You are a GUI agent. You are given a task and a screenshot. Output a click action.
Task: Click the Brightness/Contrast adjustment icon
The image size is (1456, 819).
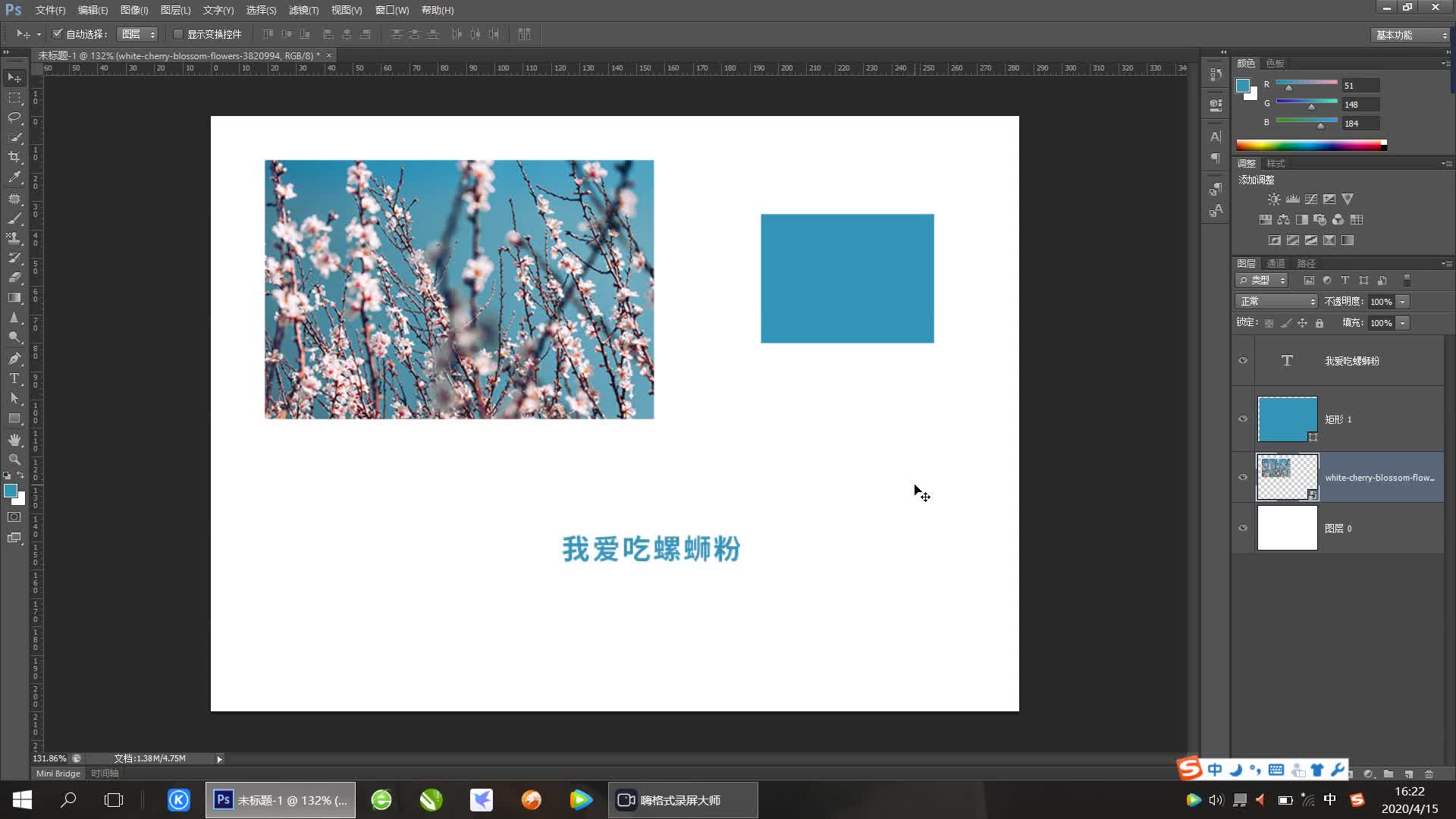[1274, 199]
